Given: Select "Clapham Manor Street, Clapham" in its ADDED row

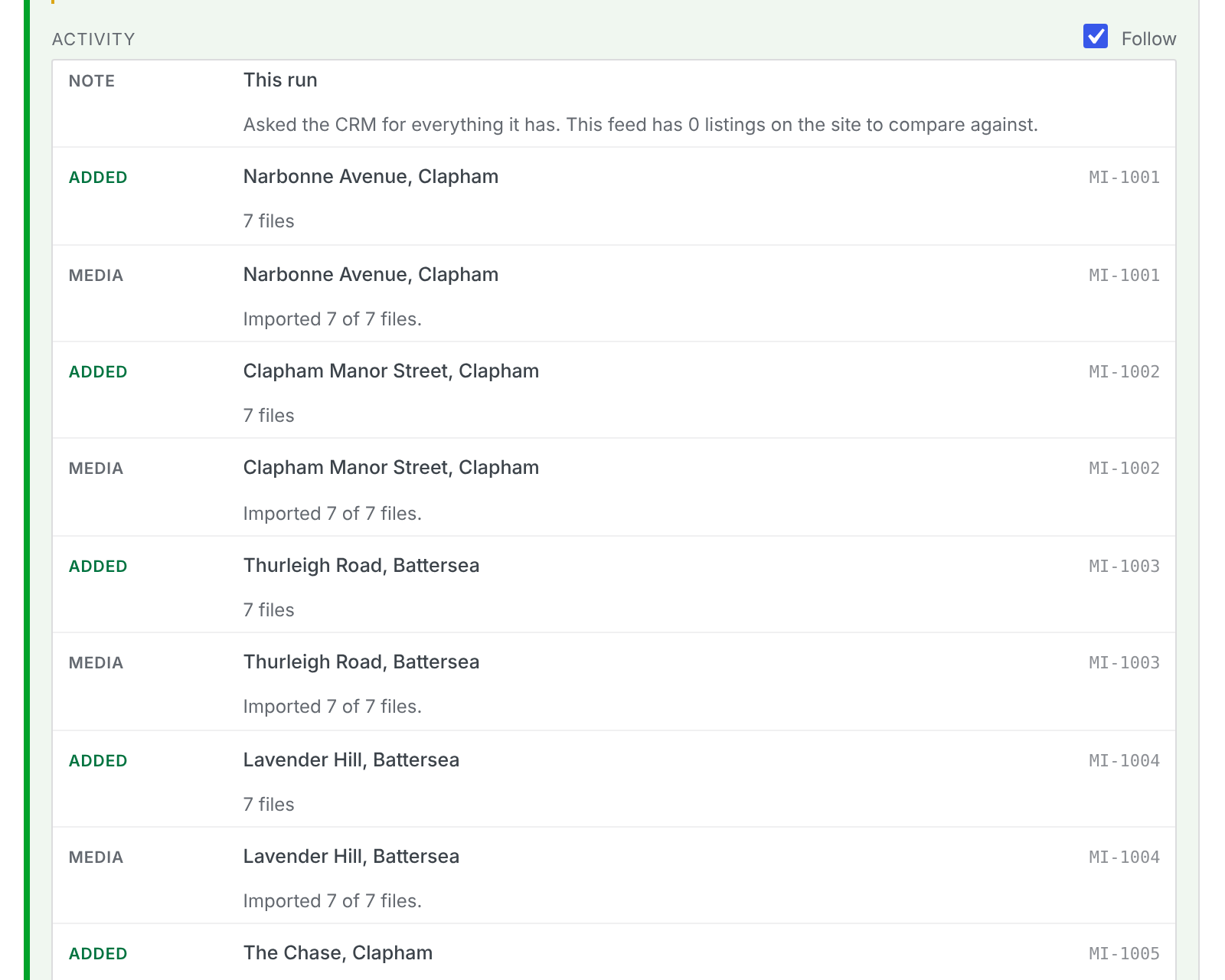Looking at the screenshot, I should [391, 371].
